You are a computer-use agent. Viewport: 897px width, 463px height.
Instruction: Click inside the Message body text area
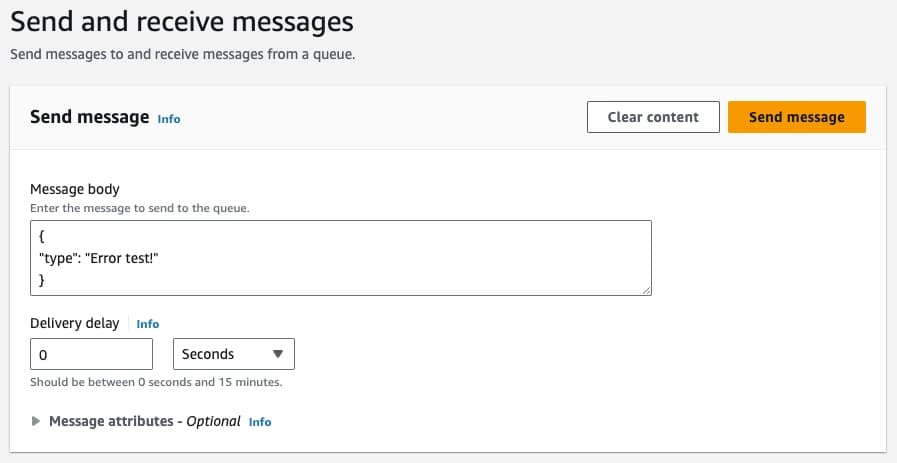(x=400, y=258)
